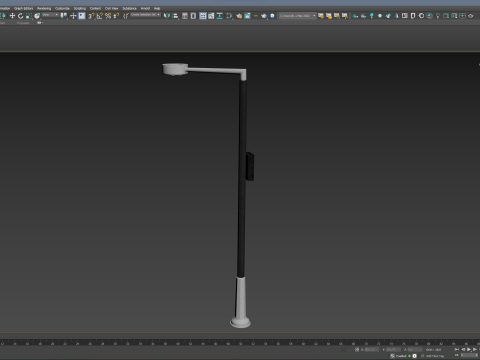This screenshot has width=480, height=360.
Task: Click the X coordinate input field
Action: [372, 350]
